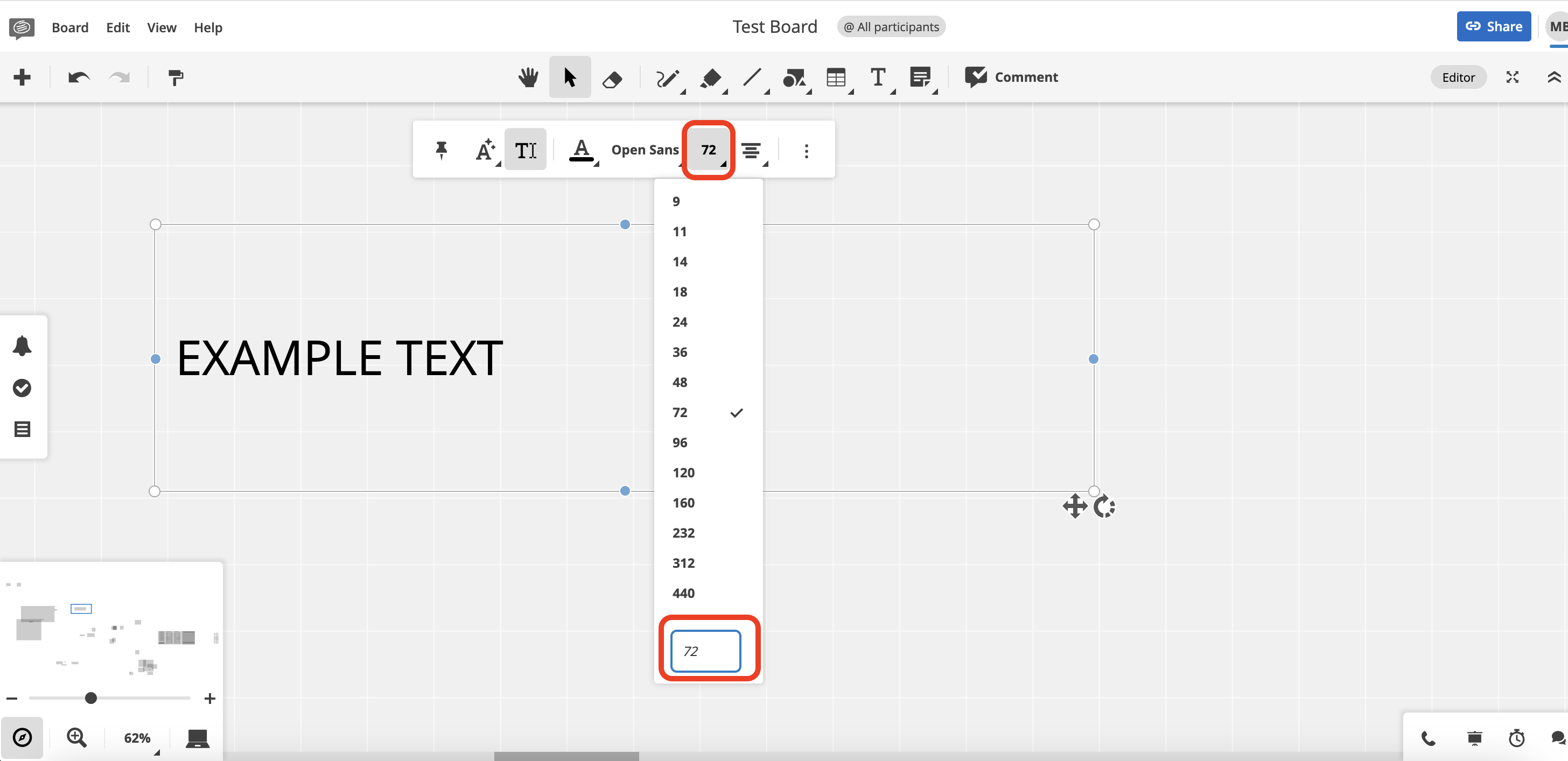Screen dimensions: 1568x761
Task: Open notifications bell in side panel
Action: [23, 346]
